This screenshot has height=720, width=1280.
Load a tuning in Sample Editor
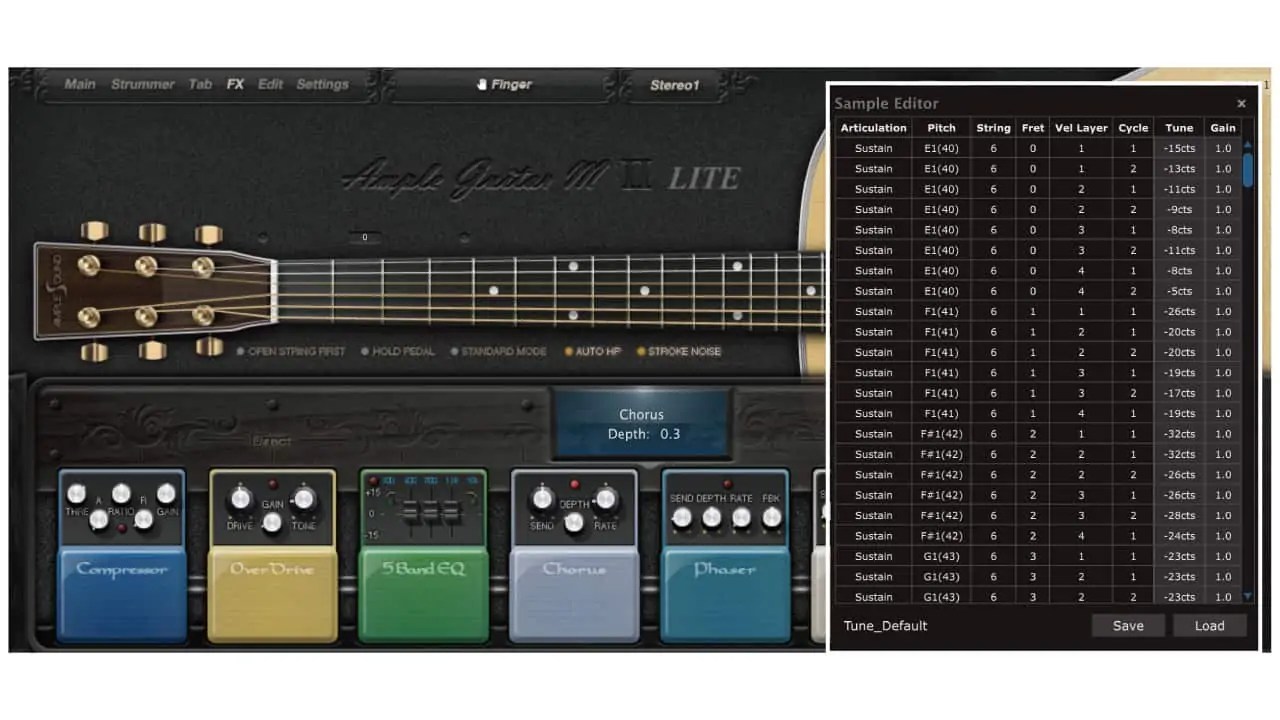pyautogui.click(x=1209, y=626)
